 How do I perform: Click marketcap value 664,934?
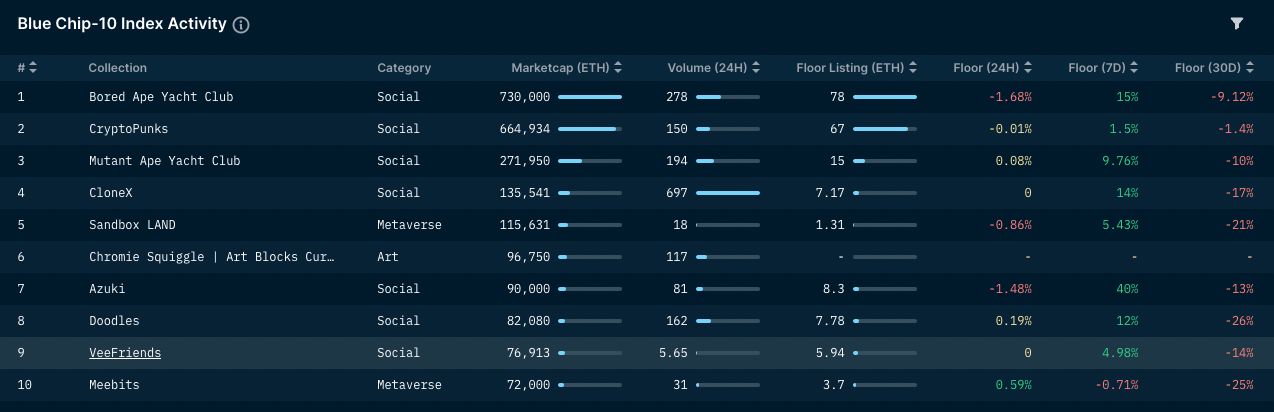[525, 129]
